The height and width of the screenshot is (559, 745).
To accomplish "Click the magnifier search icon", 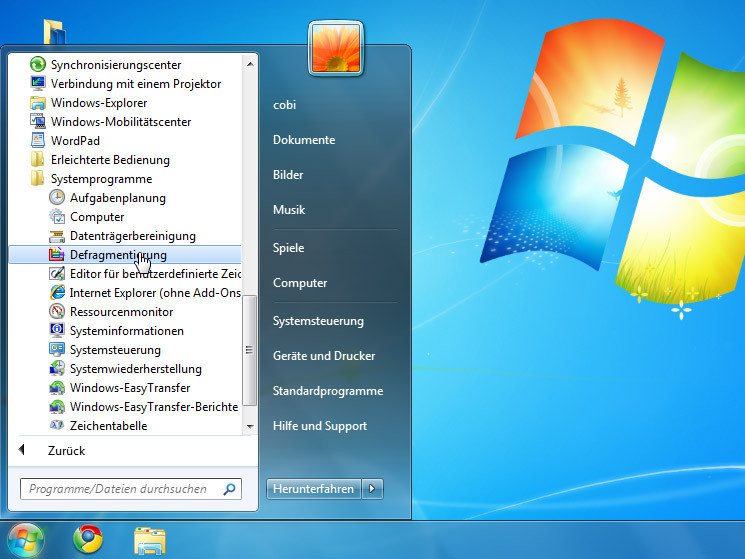I will pos(229,489).
